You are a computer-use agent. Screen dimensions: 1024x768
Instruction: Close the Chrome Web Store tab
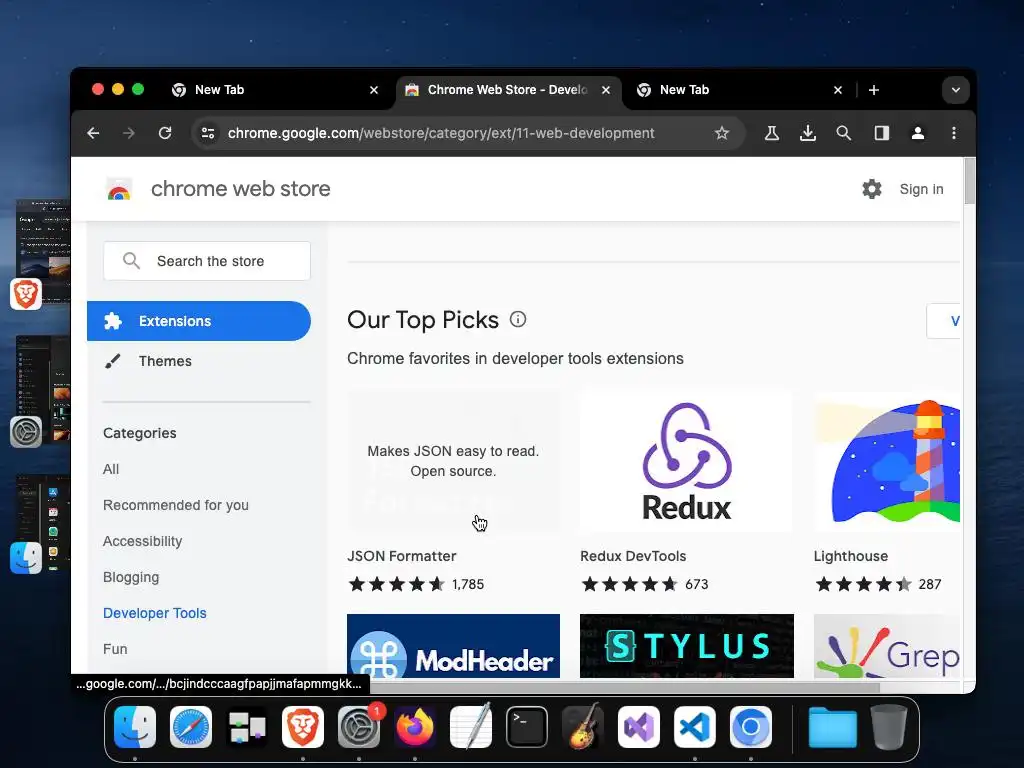606,90
